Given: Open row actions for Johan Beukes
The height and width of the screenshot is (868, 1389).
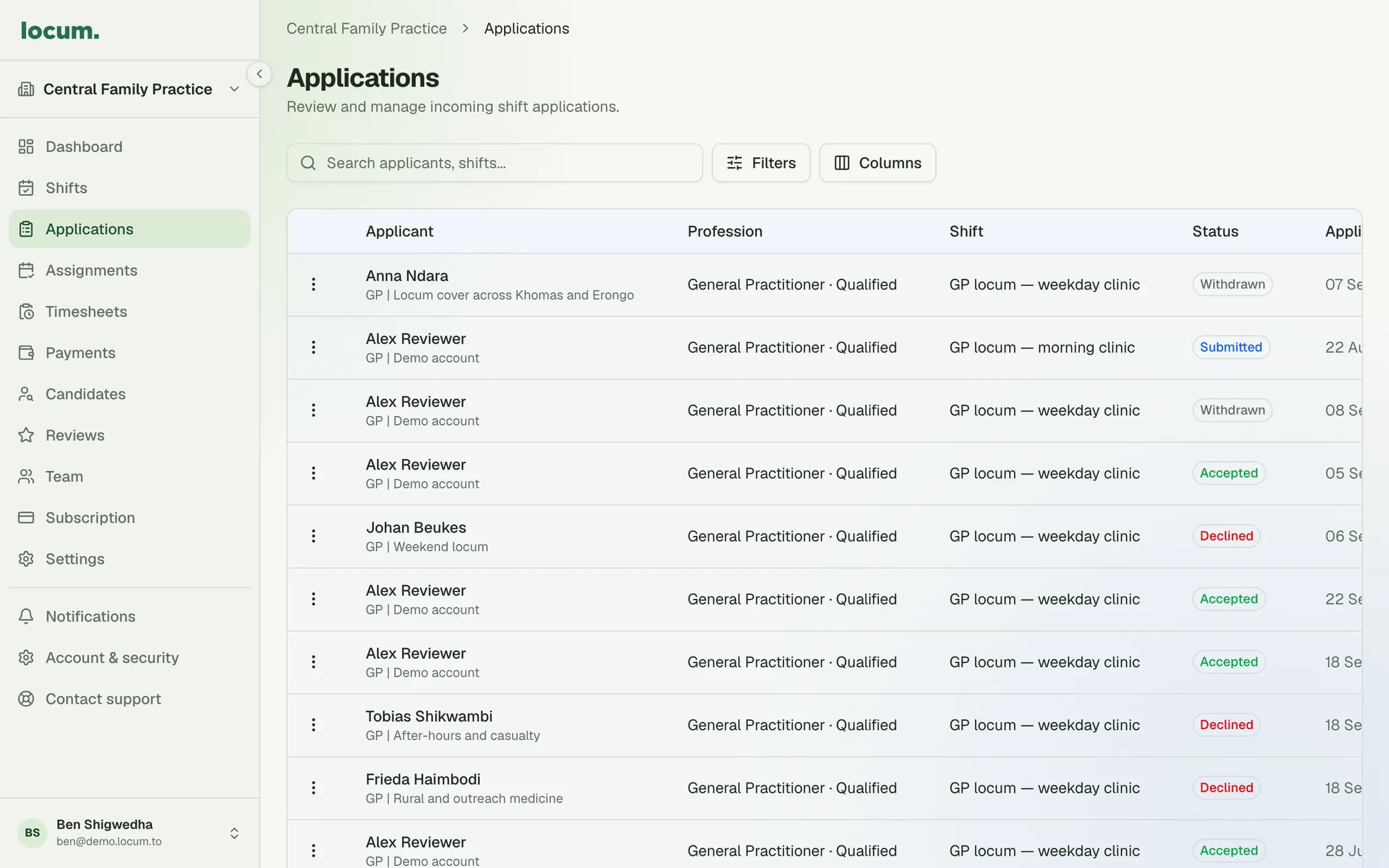Looking at the screenshot, I should (x=314, y=536).
